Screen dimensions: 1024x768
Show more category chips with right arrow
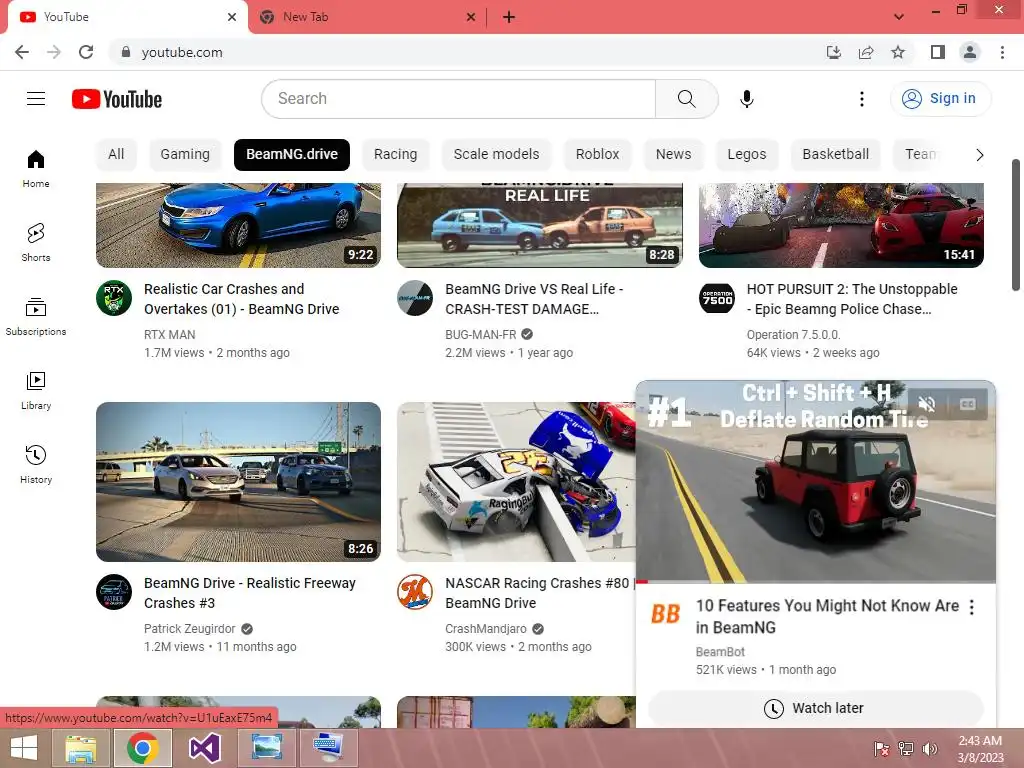pyautogui.click(x=979, y=155)
